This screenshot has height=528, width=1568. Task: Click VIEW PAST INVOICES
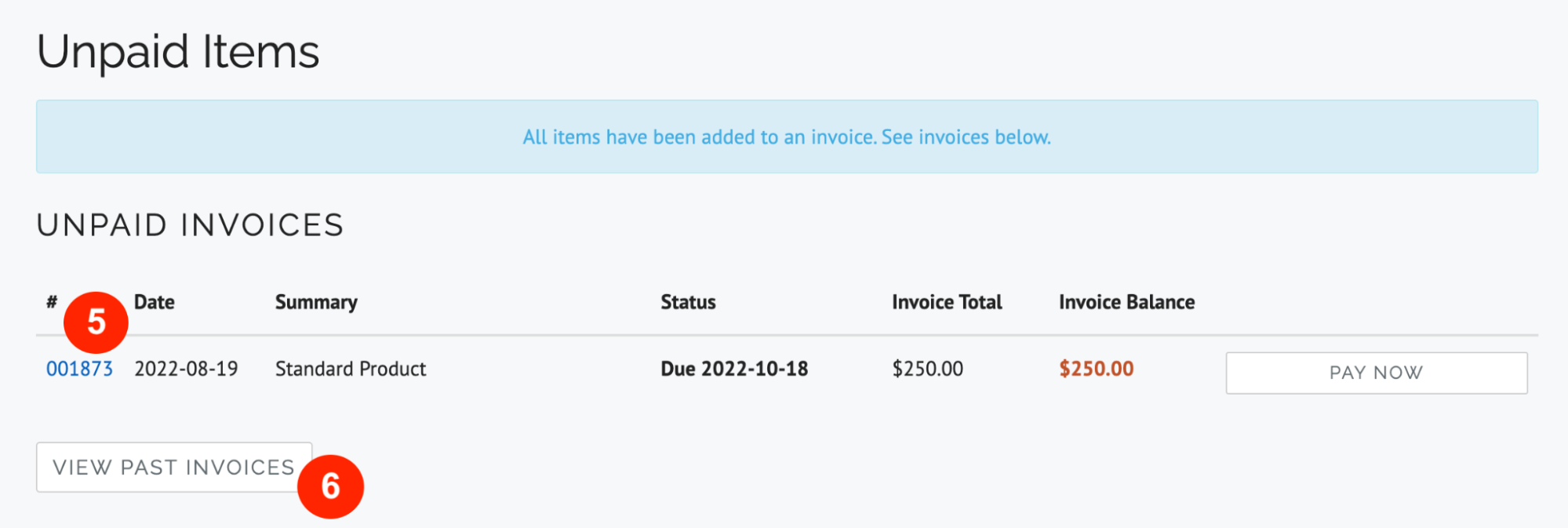(x=173, y=467)
